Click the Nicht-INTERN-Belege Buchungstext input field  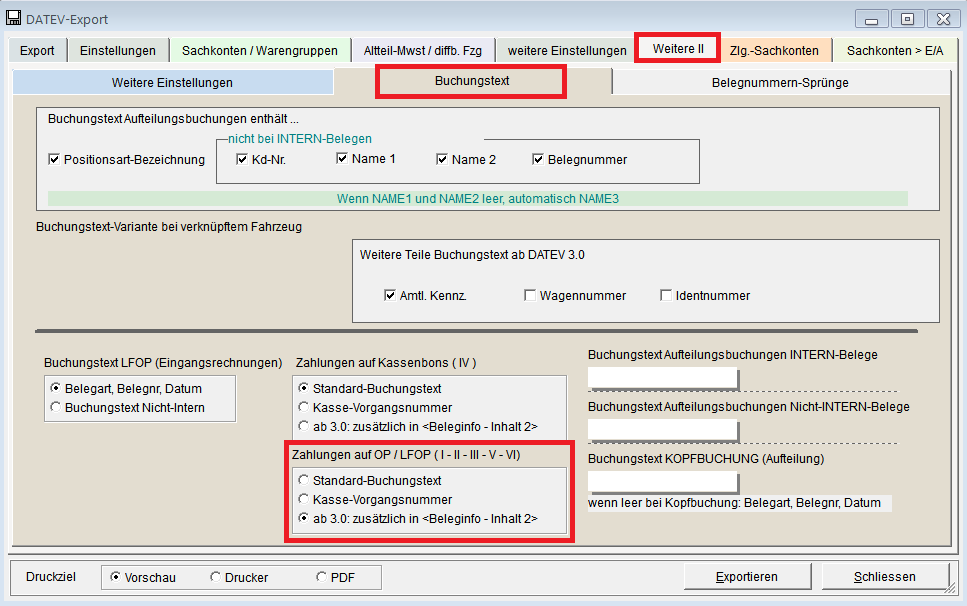click(663, 430)
